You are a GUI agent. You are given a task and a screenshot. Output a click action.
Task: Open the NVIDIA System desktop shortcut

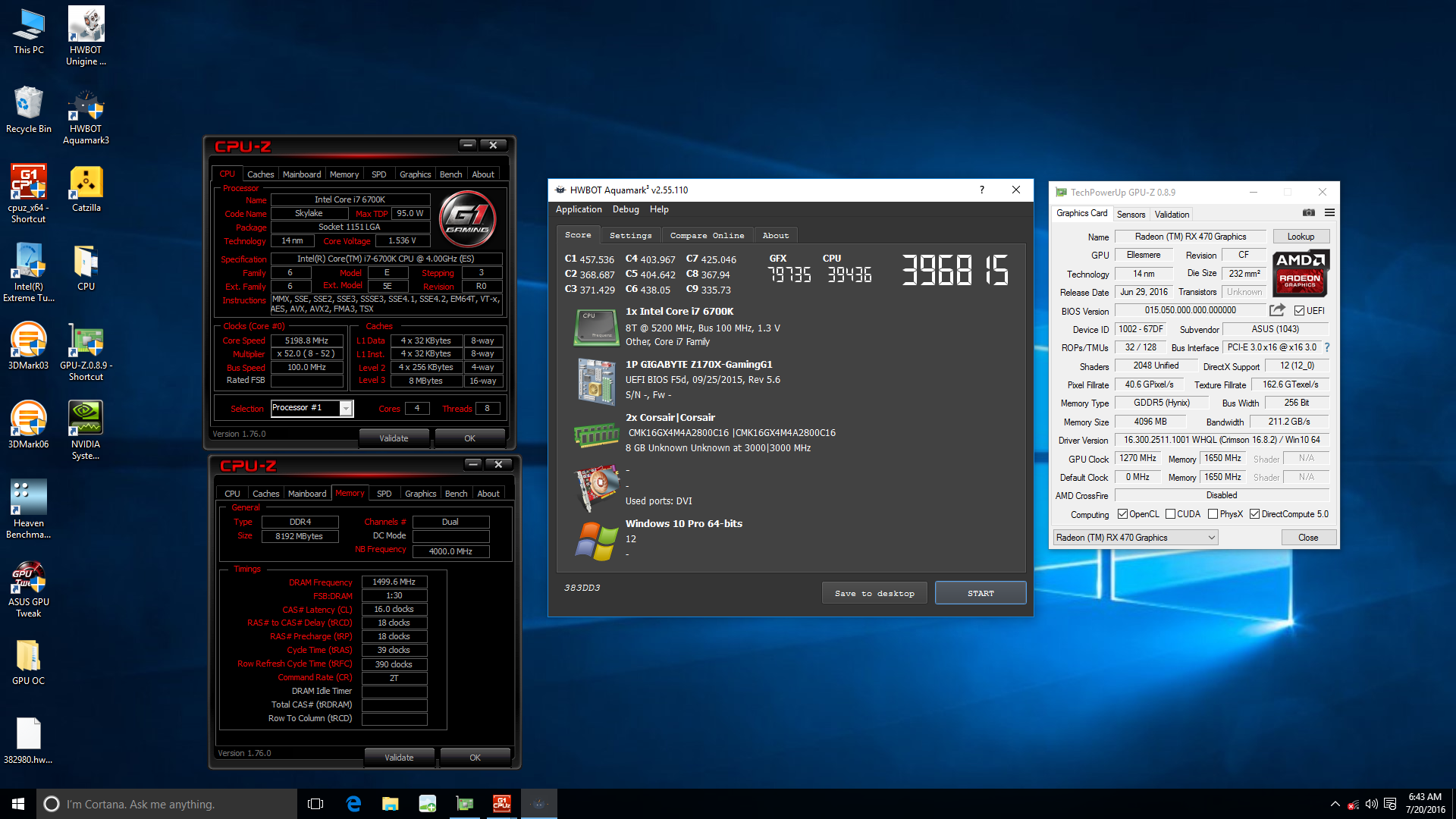[x=86, y=431]
